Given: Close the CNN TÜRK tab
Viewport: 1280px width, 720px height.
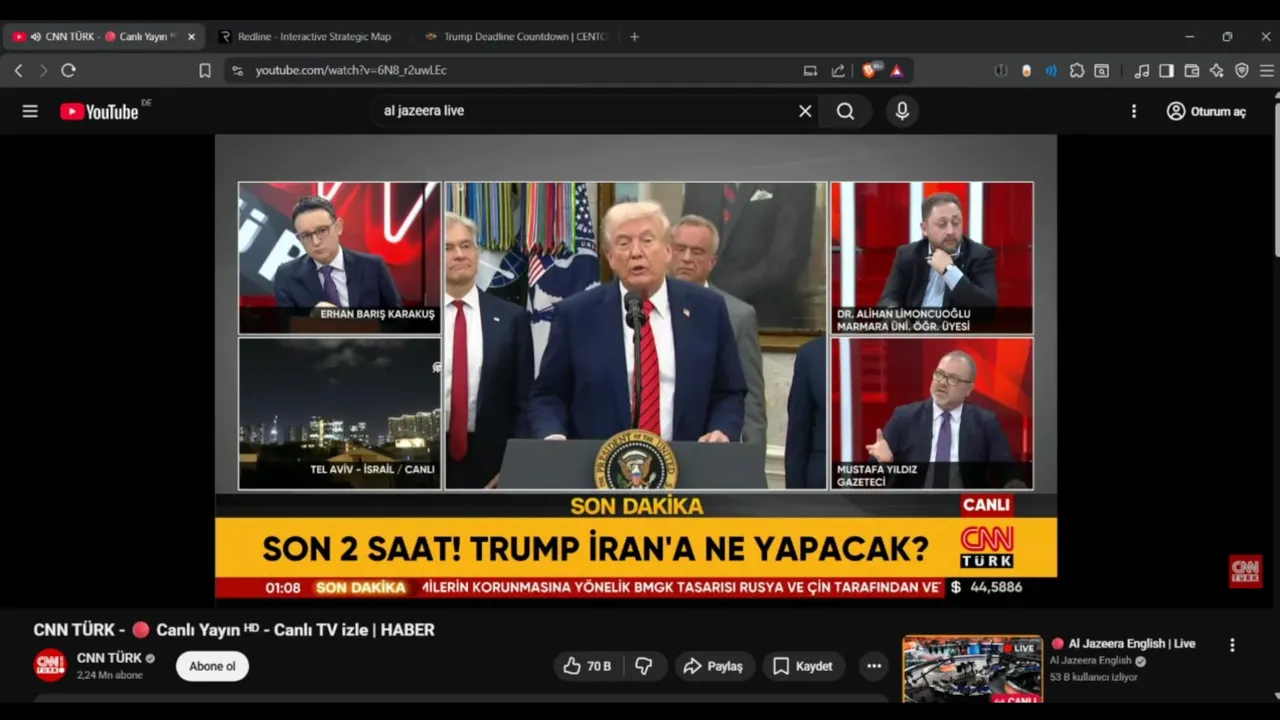Looking at the screenshot, I should (191, 36).
